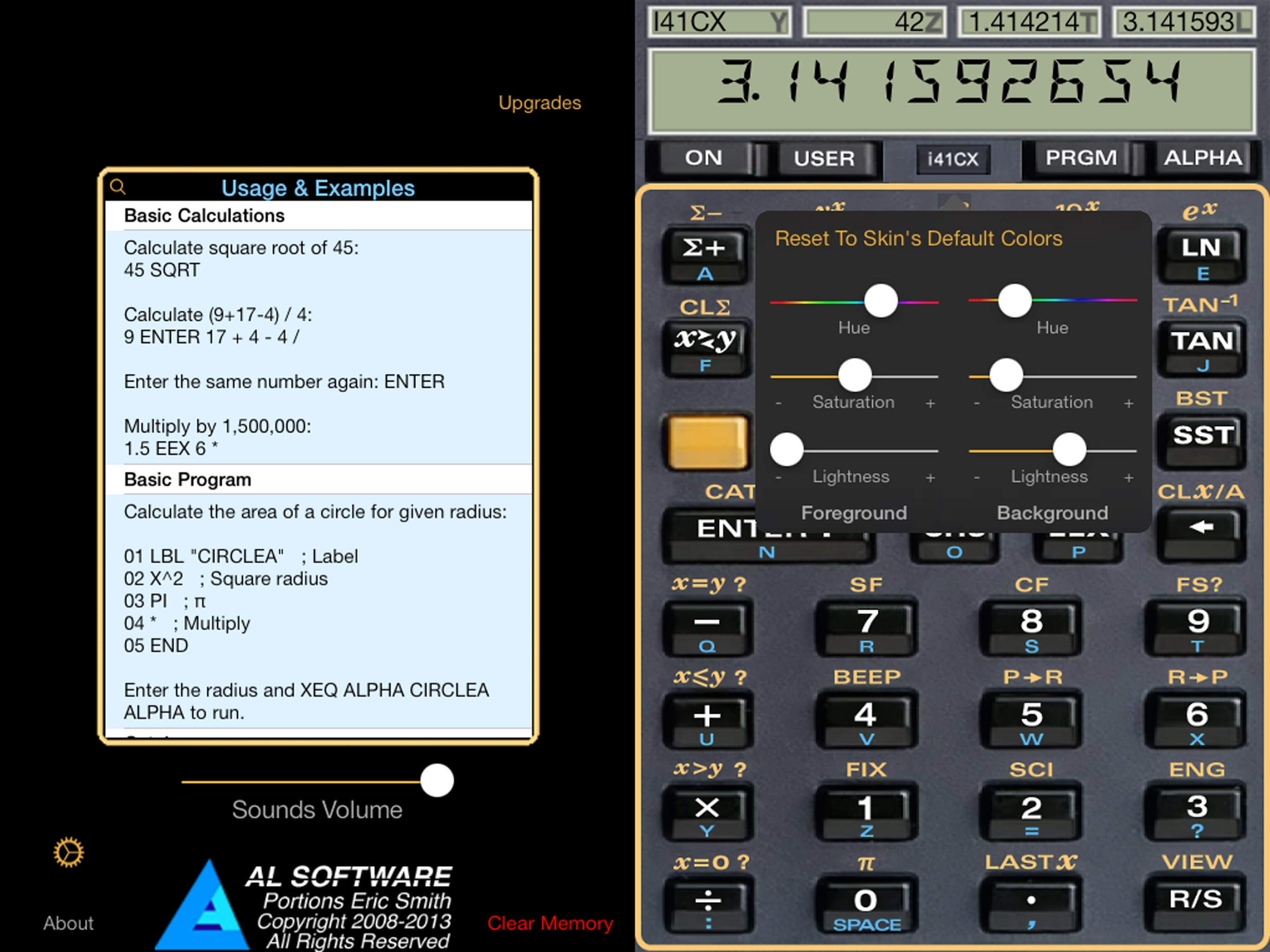The image size is (1270, 952).
Task: Toggle PRGM program mode
Action: coord(1081,158)
